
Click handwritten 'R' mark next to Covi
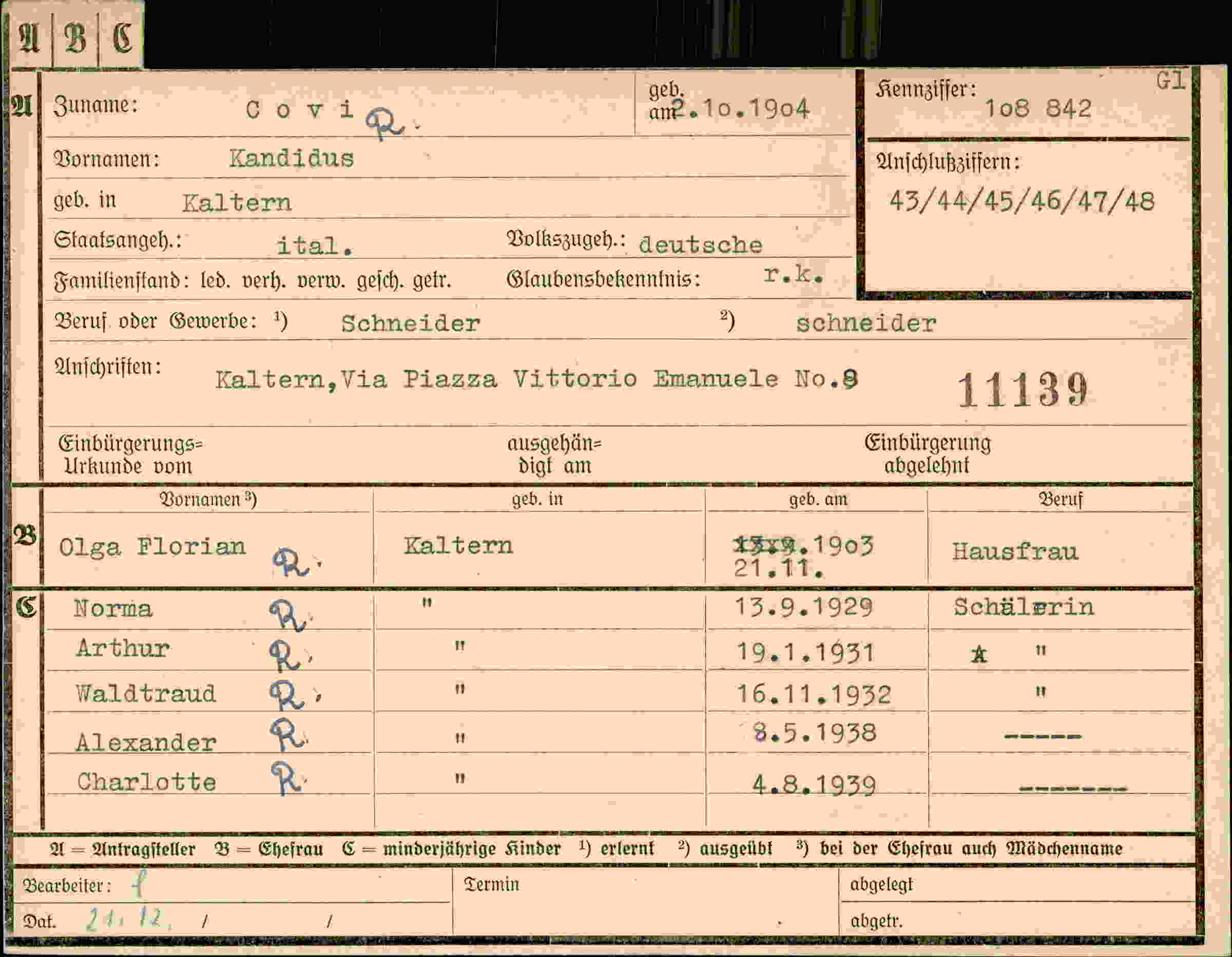click(x=386, y=124)
